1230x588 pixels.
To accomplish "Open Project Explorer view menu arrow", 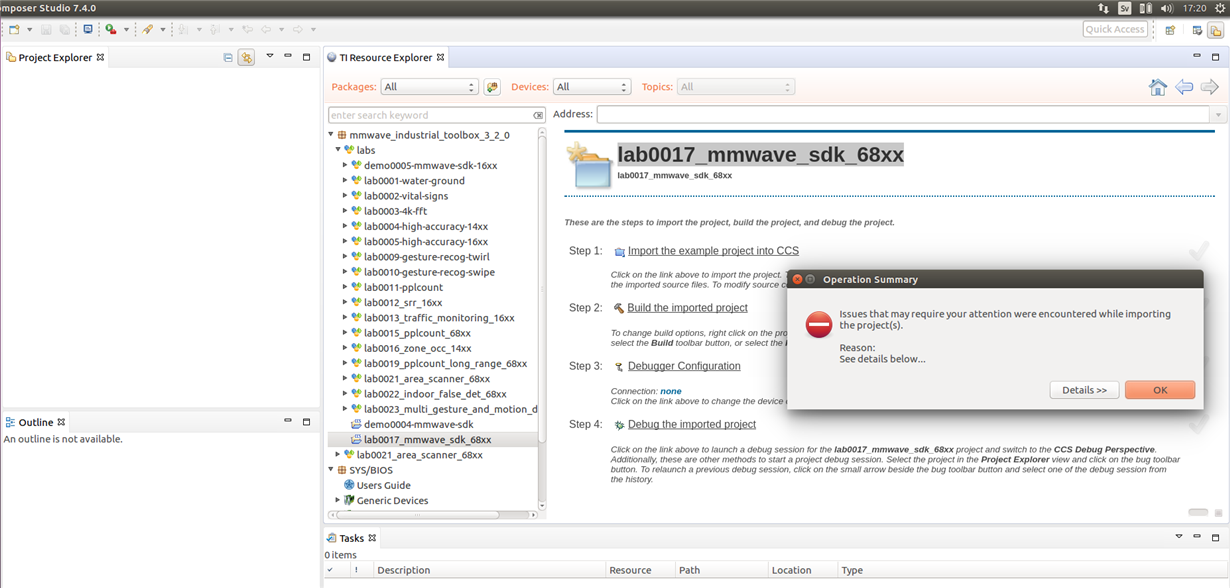I will point(269,56).
